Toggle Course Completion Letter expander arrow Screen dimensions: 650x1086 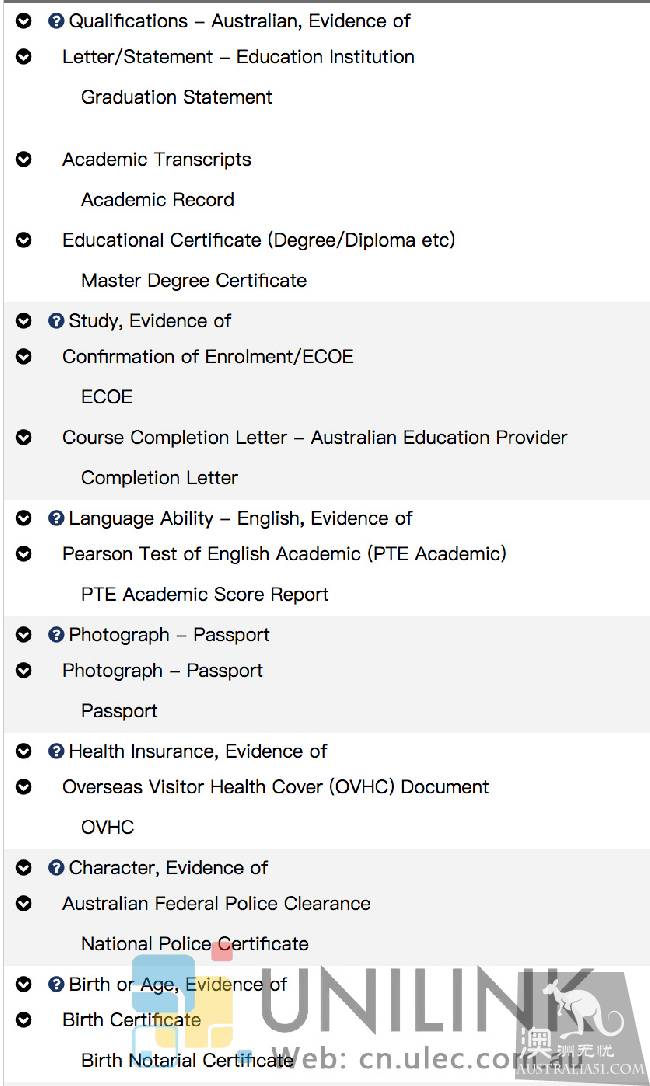[24, 438]
